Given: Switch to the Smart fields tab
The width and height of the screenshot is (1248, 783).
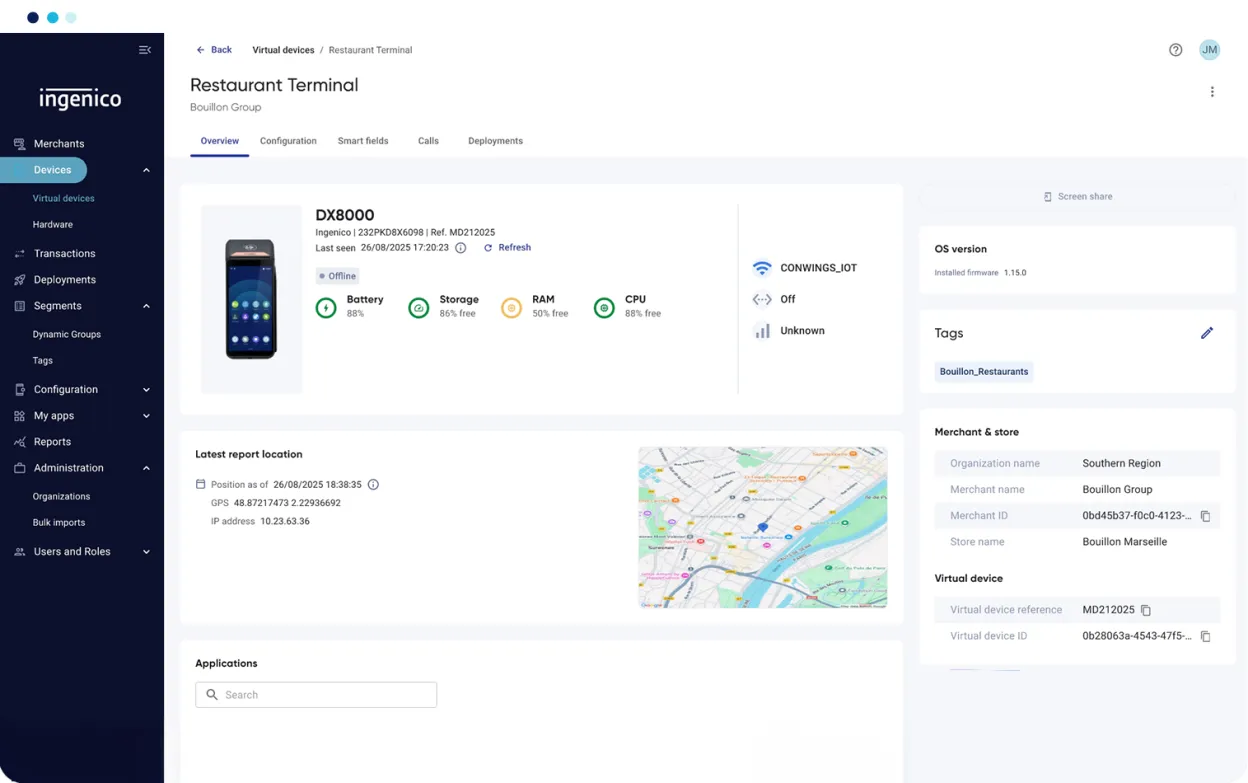Looking at the screenshot, I should coord(363,141).
